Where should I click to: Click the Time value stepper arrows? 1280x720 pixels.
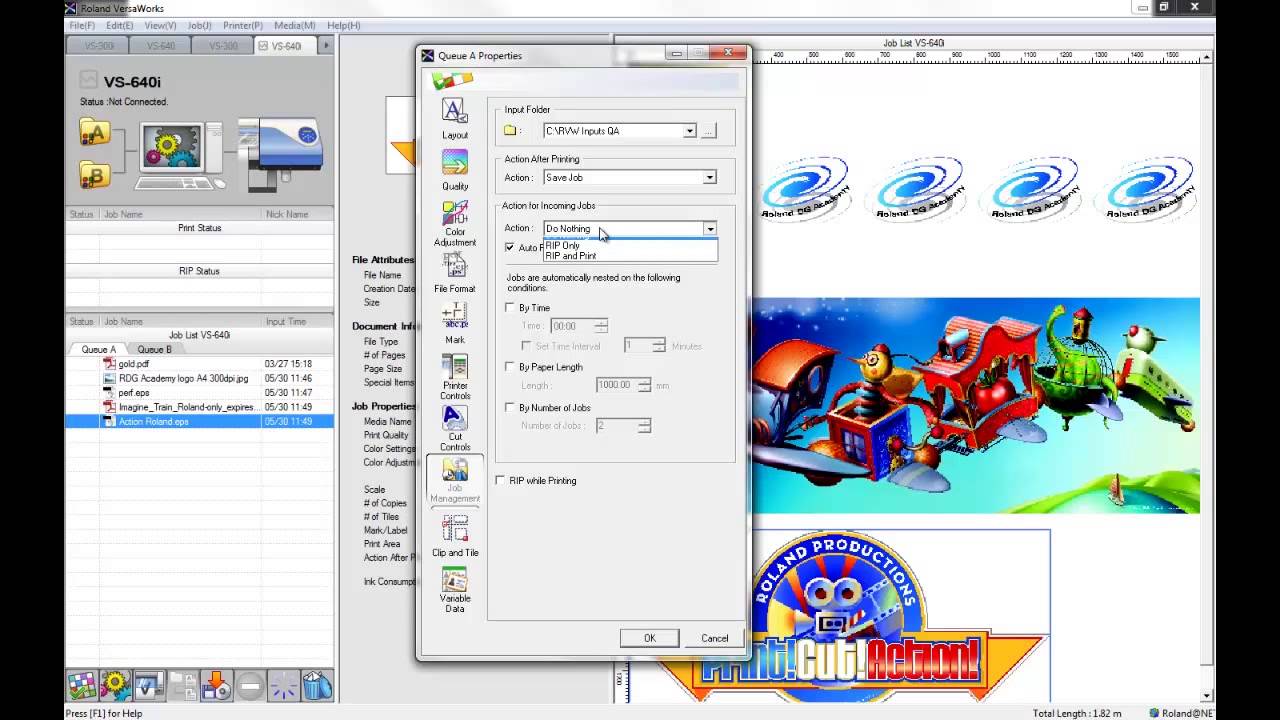tap(601, 326)
